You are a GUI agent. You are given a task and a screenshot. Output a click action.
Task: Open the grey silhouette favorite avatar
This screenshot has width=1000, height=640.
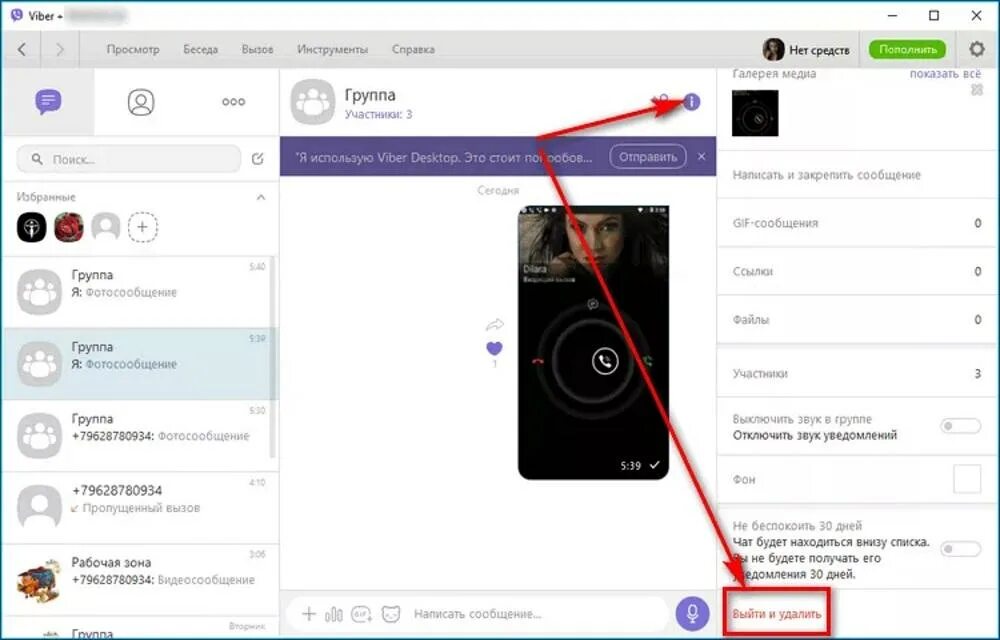pos(106,227)
